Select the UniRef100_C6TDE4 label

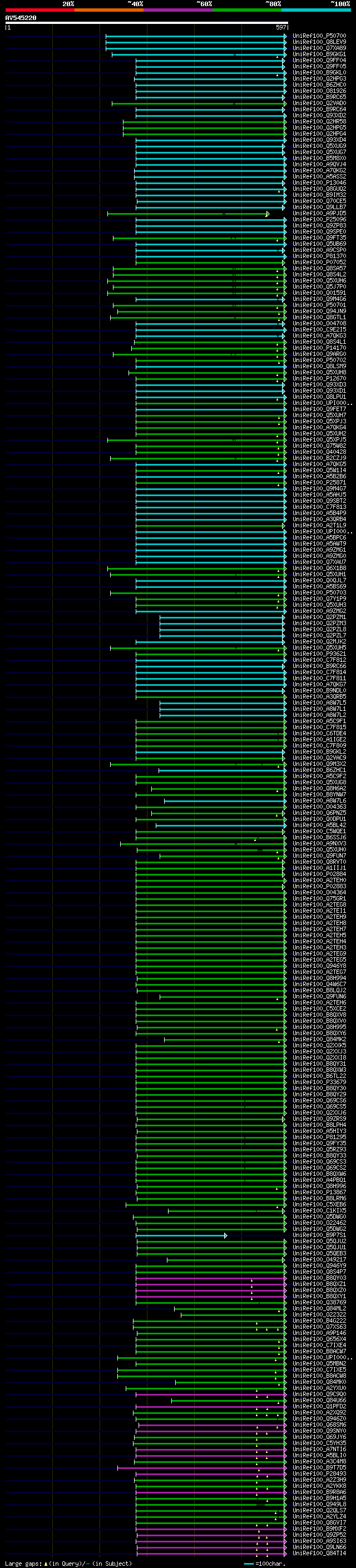(x=319, y=734)
